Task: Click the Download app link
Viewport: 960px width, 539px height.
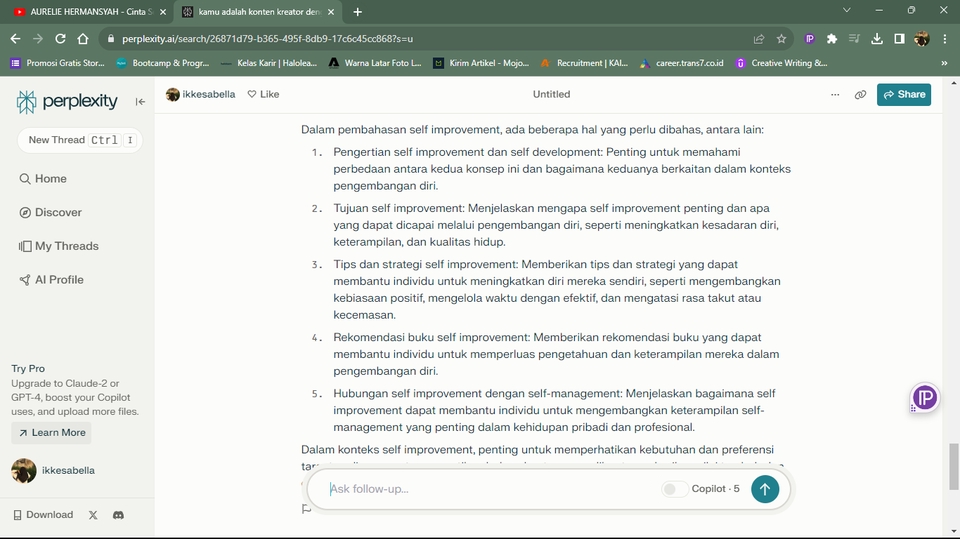Action: [x=43, y=514]
